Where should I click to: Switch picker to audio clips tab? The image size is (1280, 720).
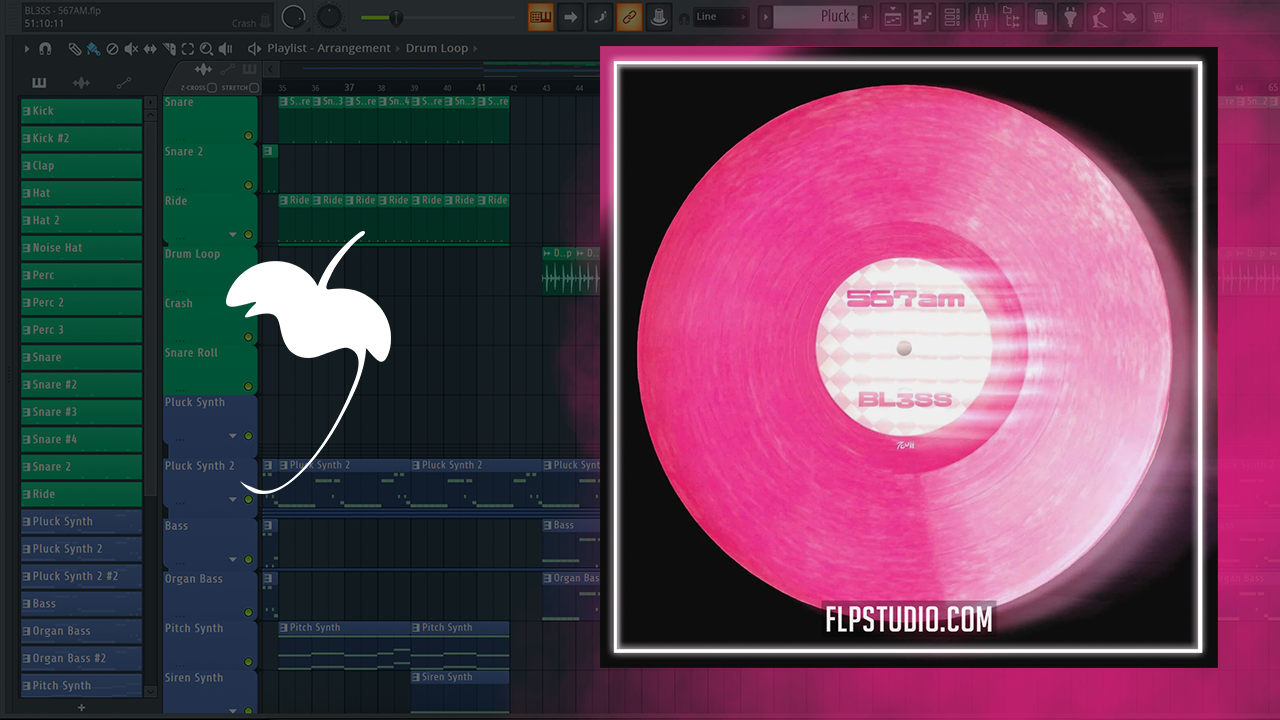81,83
